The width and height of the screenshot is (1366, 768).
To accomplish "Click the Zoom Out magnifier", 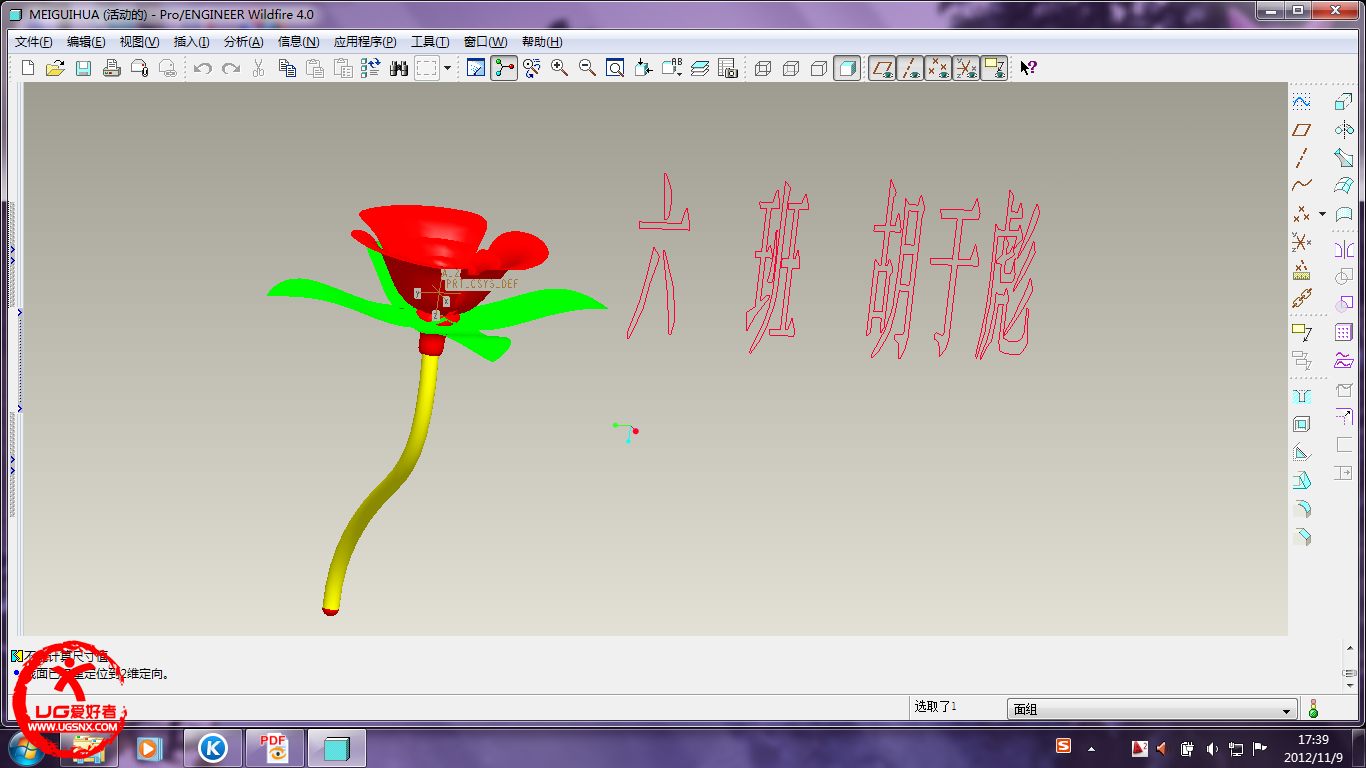I will [588, 68].
